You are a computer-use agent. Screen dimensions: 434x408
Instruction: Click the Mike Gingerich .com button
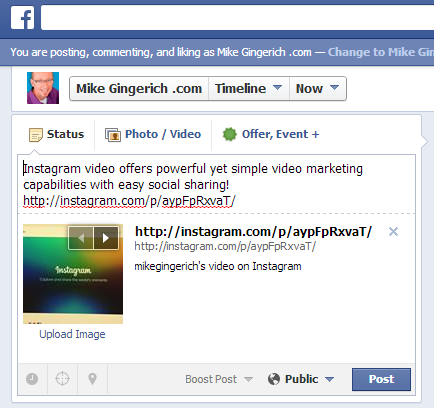coord(139,89)
